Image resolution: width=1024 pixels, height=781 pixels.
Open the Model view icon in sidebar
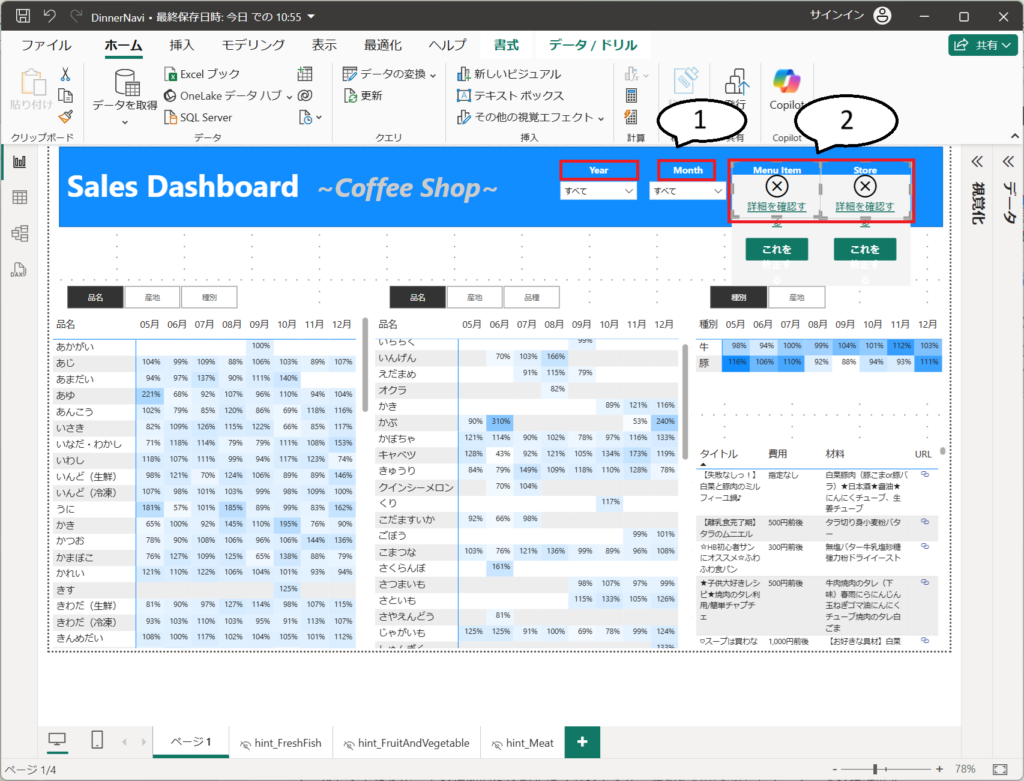click(x=19, y=233)
